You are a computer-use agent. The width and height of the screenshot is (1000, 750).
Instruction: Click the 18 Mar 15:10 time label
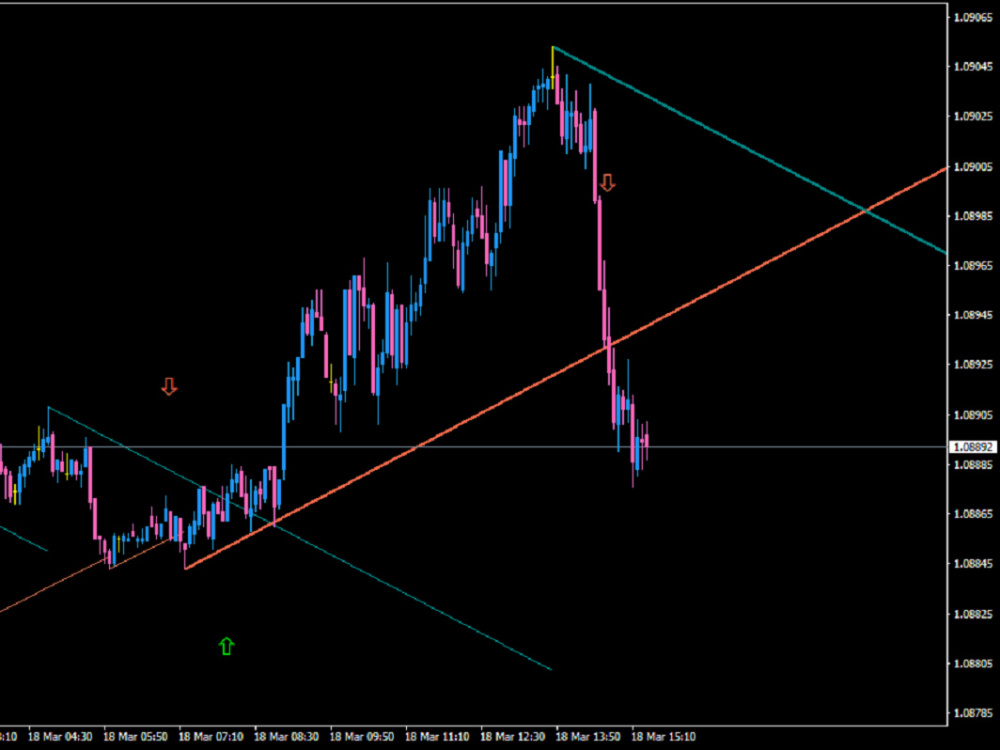point(663,737)
